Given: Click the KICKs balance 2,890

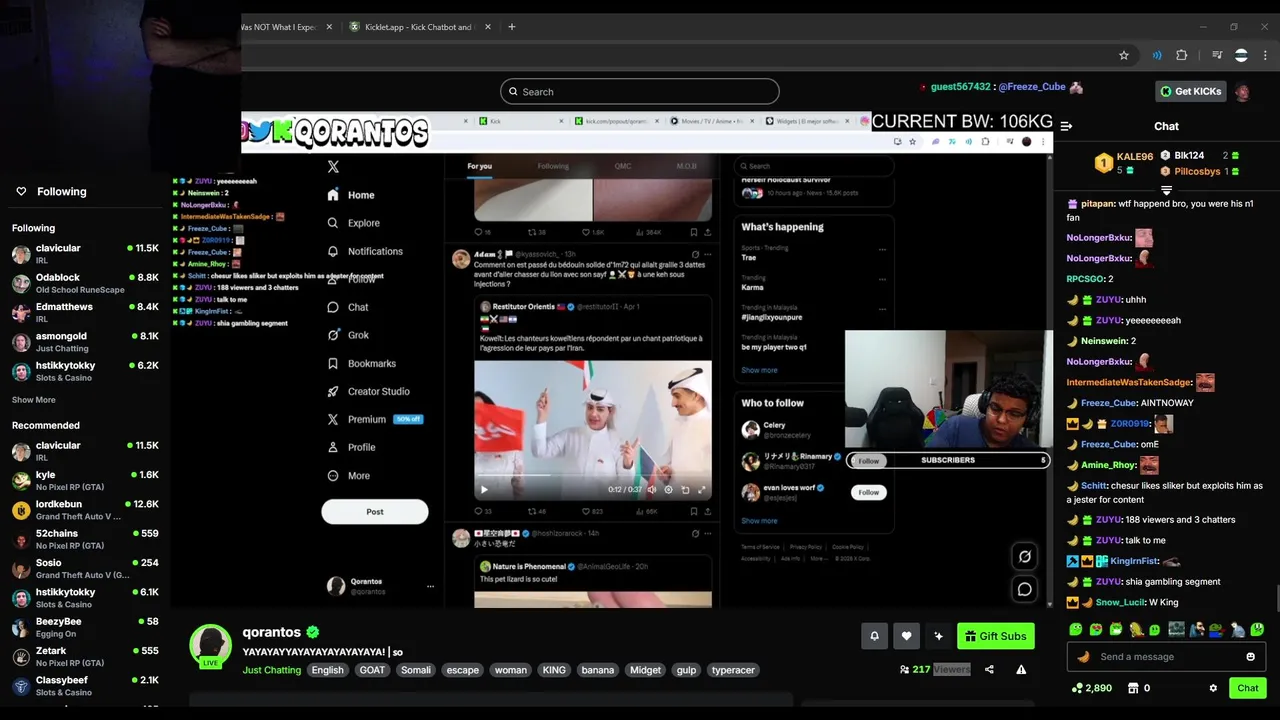Looking at the screenshot, I should (x=1091, y=688).
